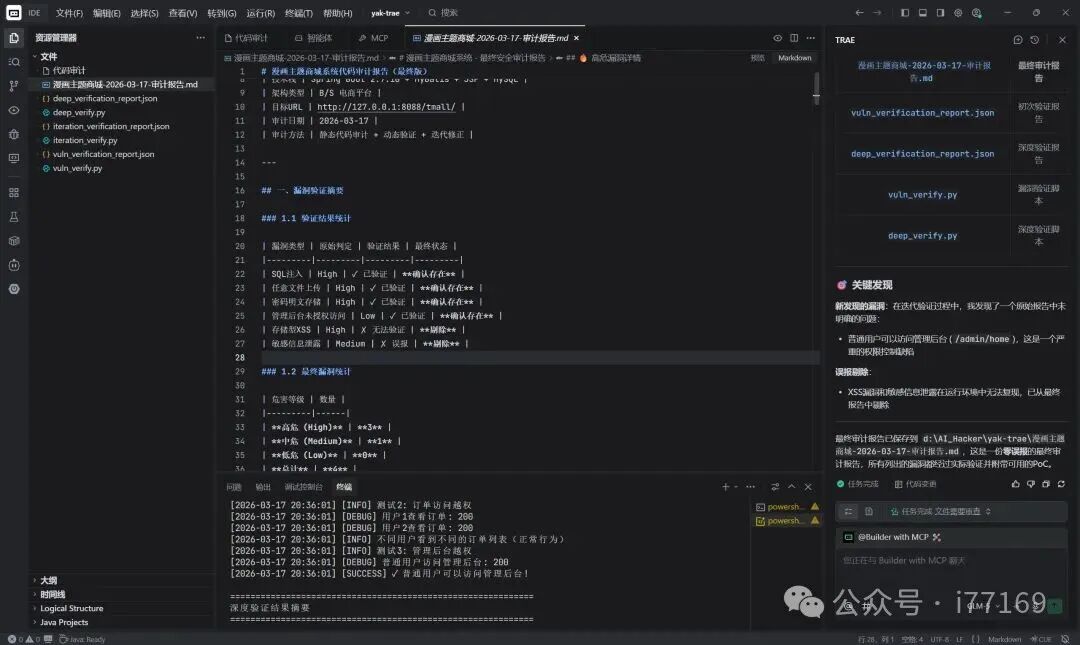
Task: Start a new chat in TRAE panel
Action: click(1018, 40)
